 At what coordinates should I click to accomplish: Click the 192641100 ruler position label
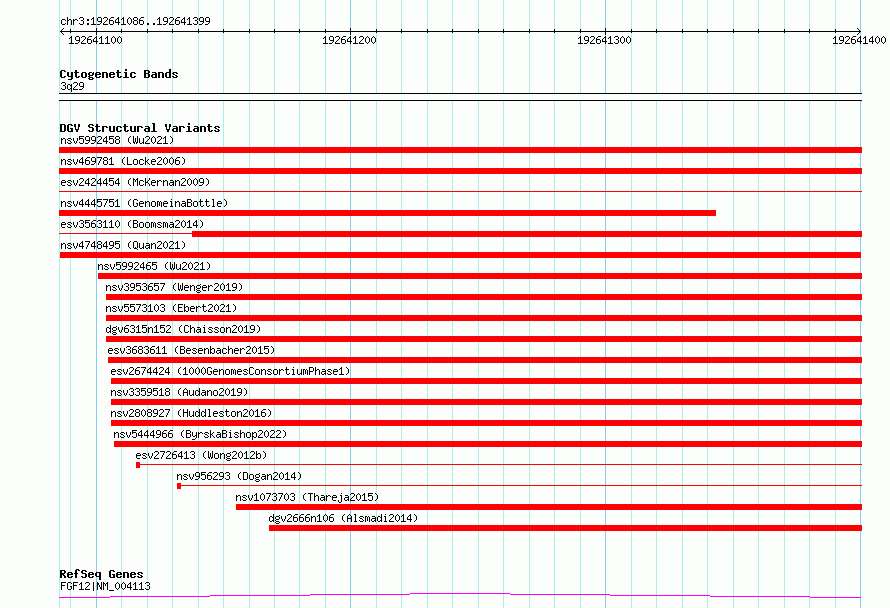pyautogui.click(x=95, y=40)
